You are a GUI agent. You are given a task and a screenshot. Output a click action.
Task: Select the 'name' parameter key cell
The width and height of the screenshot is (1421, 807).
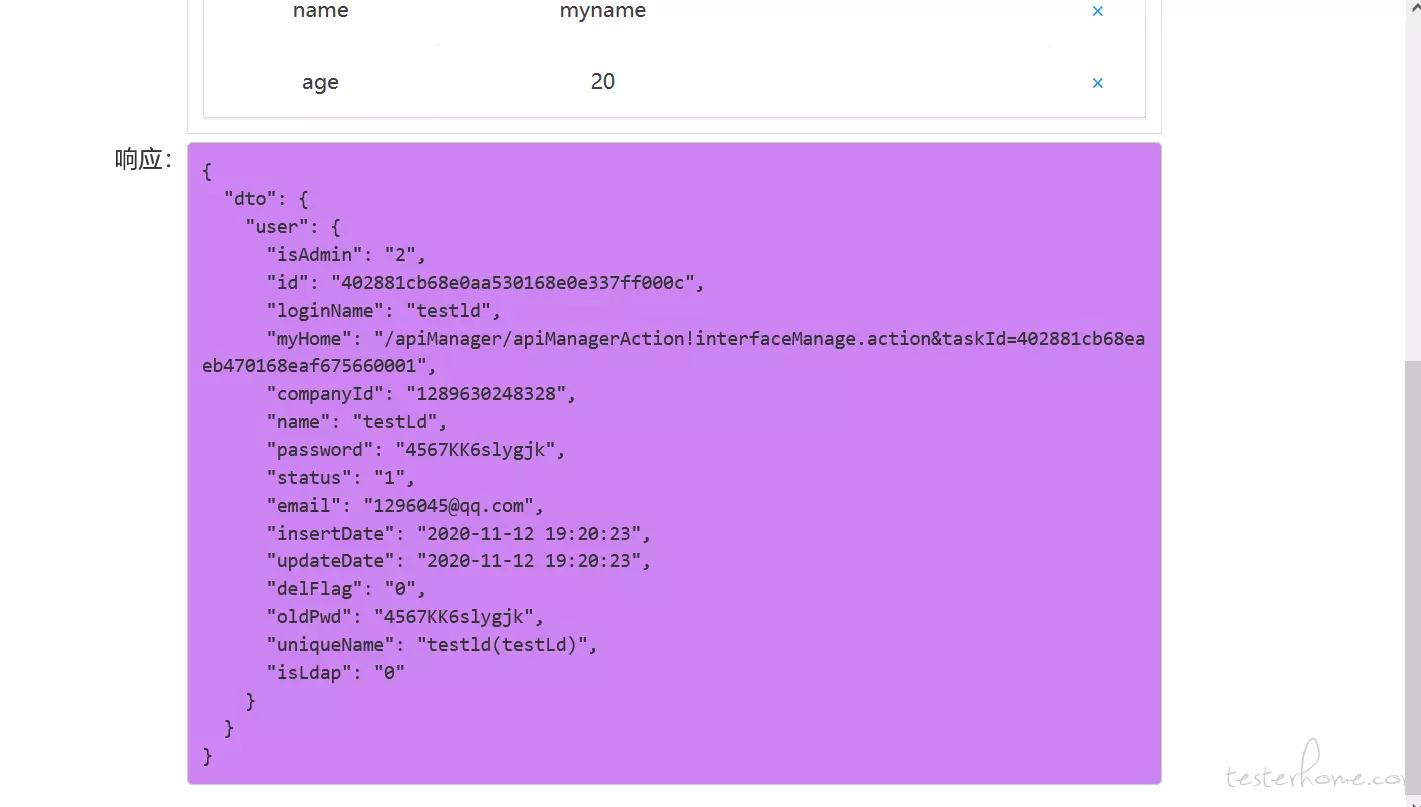320,11
